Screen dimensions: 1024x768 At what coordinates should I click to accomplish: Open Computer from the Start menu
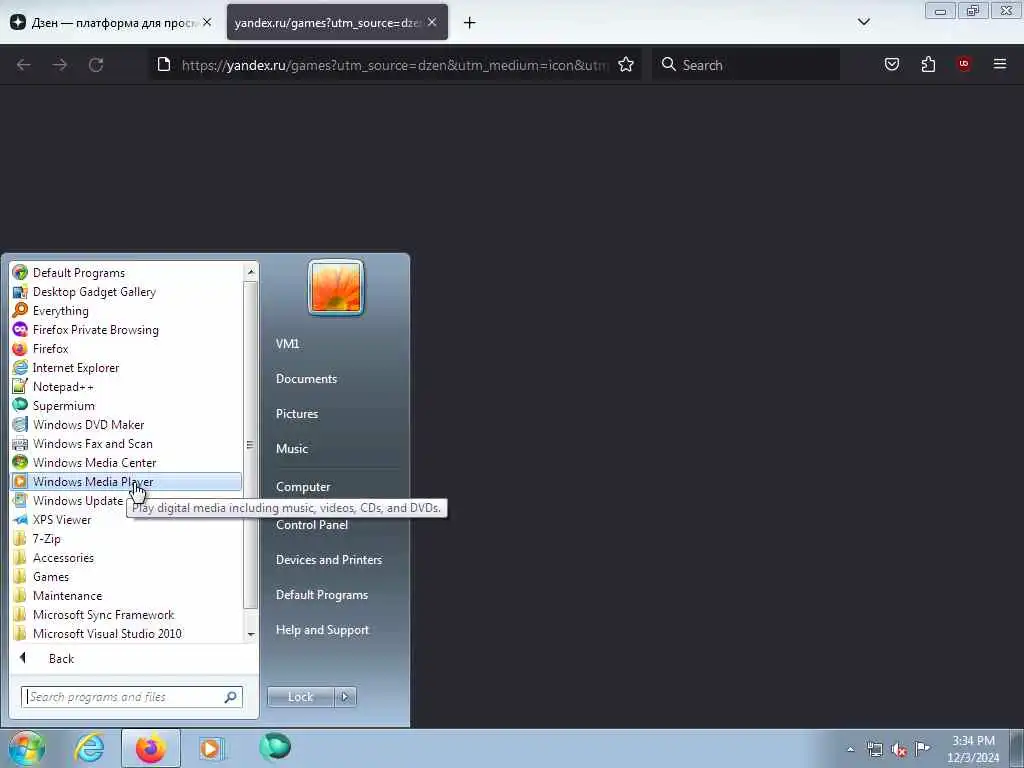point(303,487)
